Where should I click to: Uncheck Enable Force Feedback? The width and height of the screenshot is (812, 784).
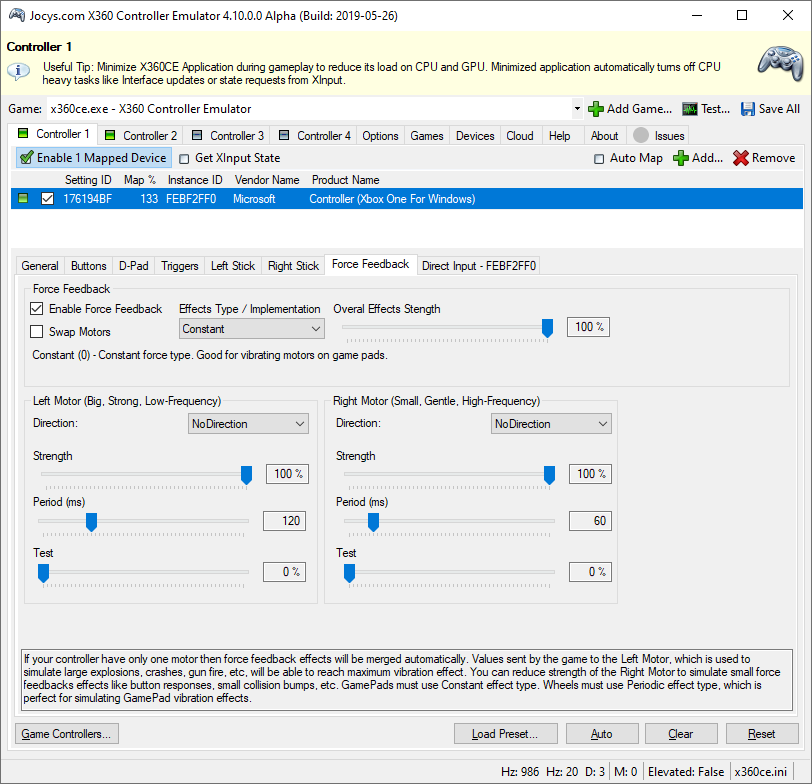coord(36,309)
